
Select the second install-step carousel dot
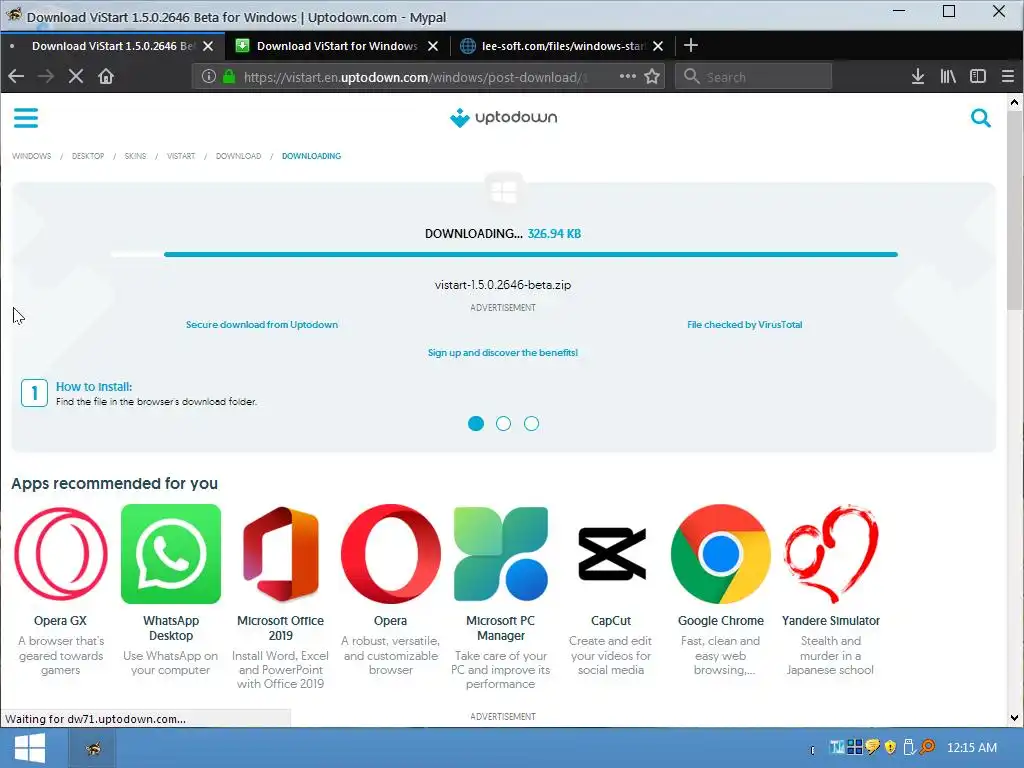click(504, 424)
